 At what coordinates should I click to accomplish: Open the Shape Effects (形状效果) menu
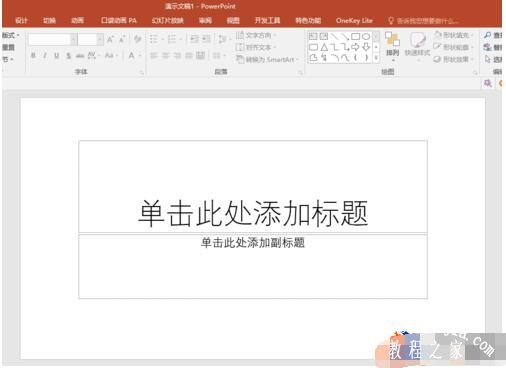454,60
